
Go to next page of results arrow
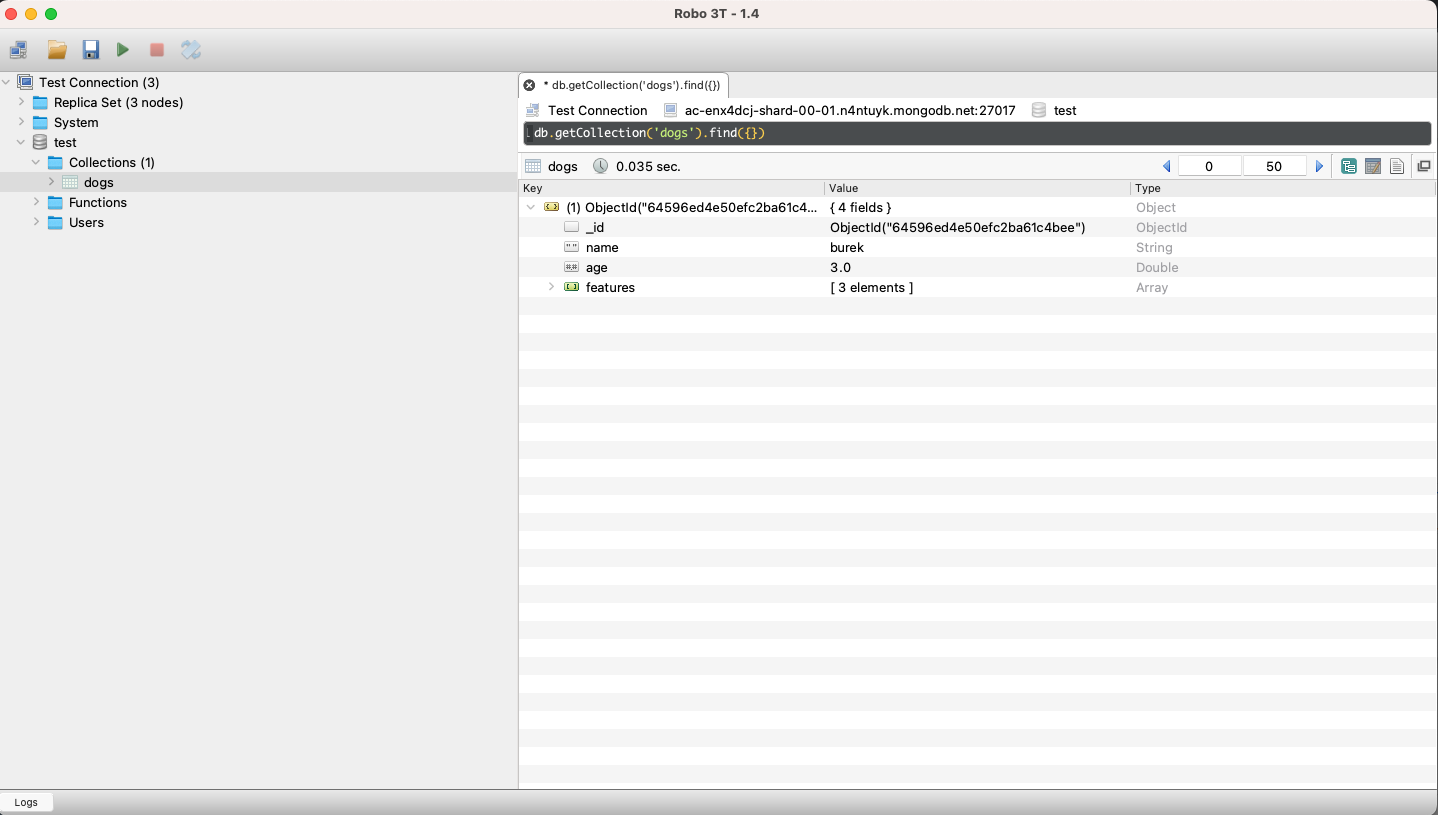(1319, 166)
